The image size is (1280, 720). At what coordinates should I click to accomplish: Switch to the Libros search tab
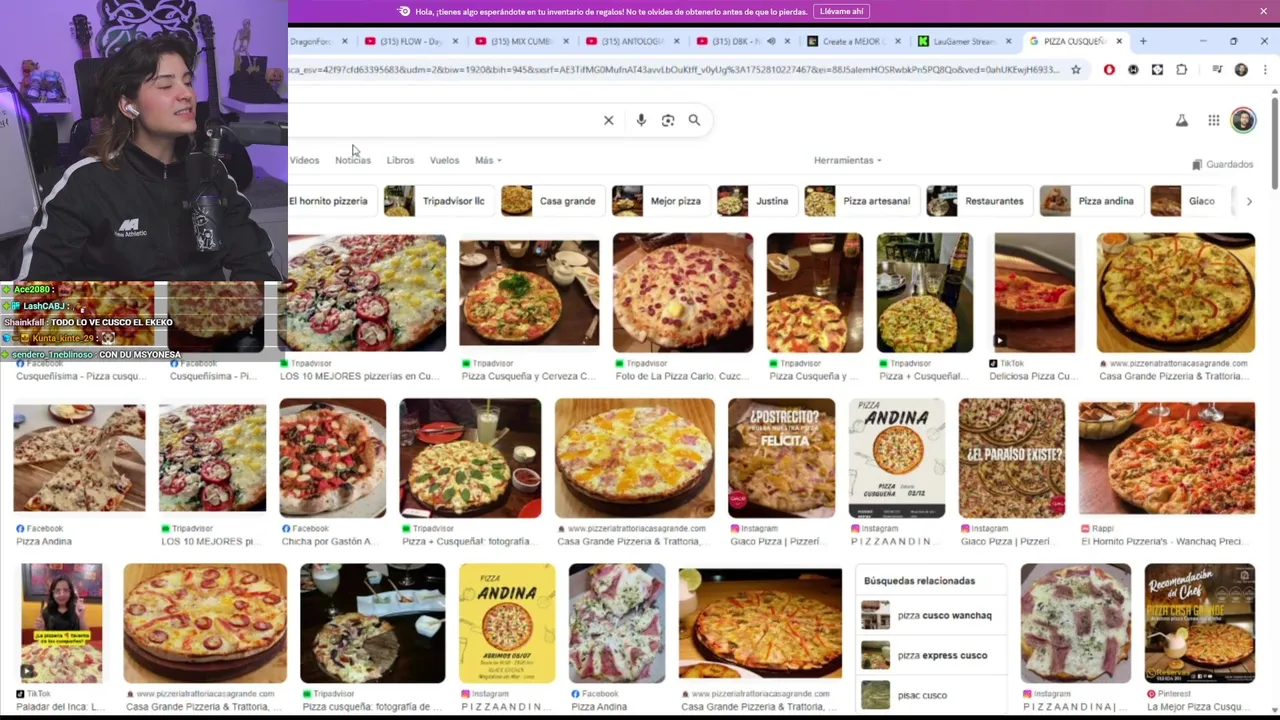[x=400, y=160]
